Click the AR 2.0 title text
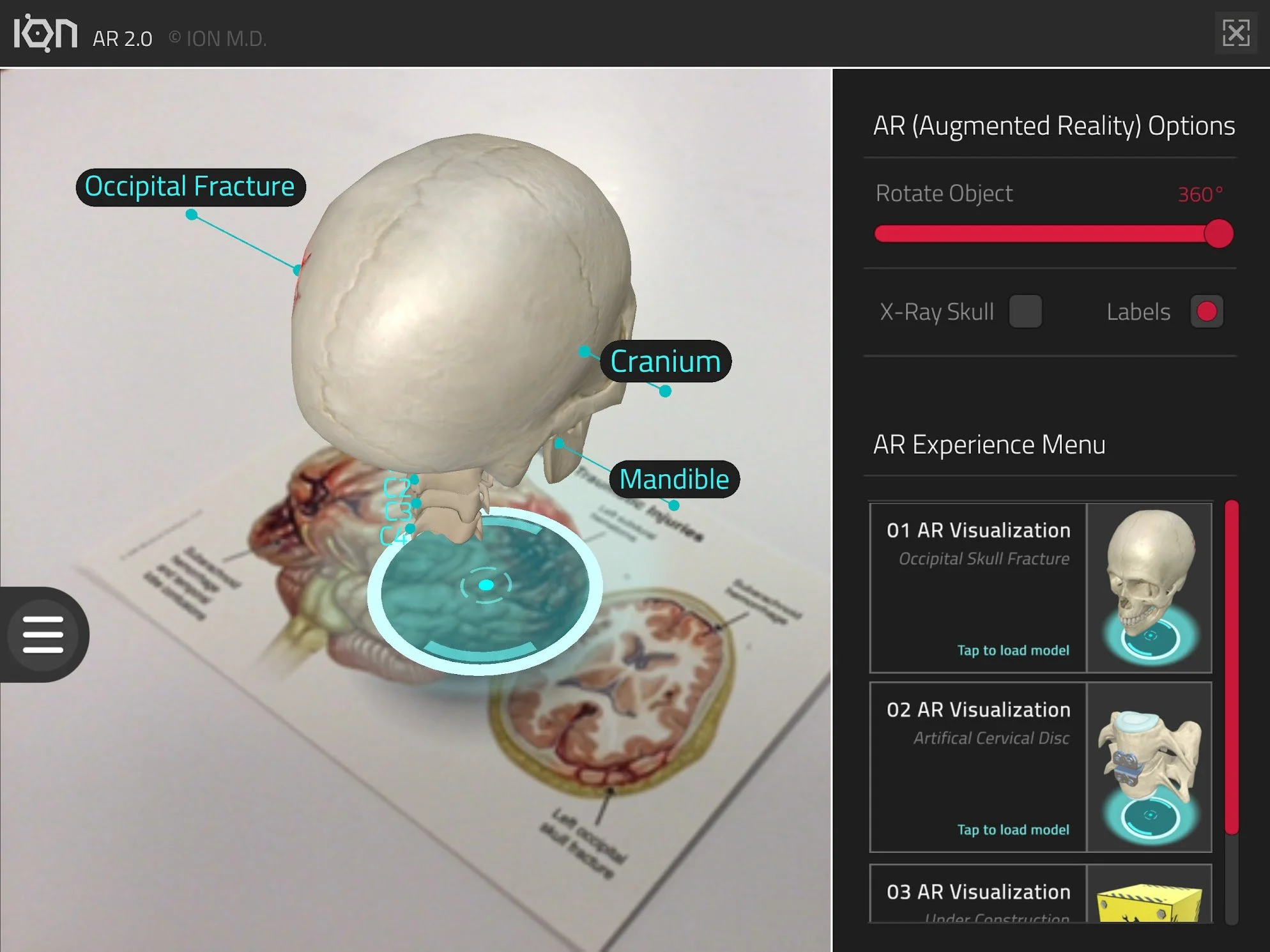Screen dimensions: 1270x952 pos(122,39)
